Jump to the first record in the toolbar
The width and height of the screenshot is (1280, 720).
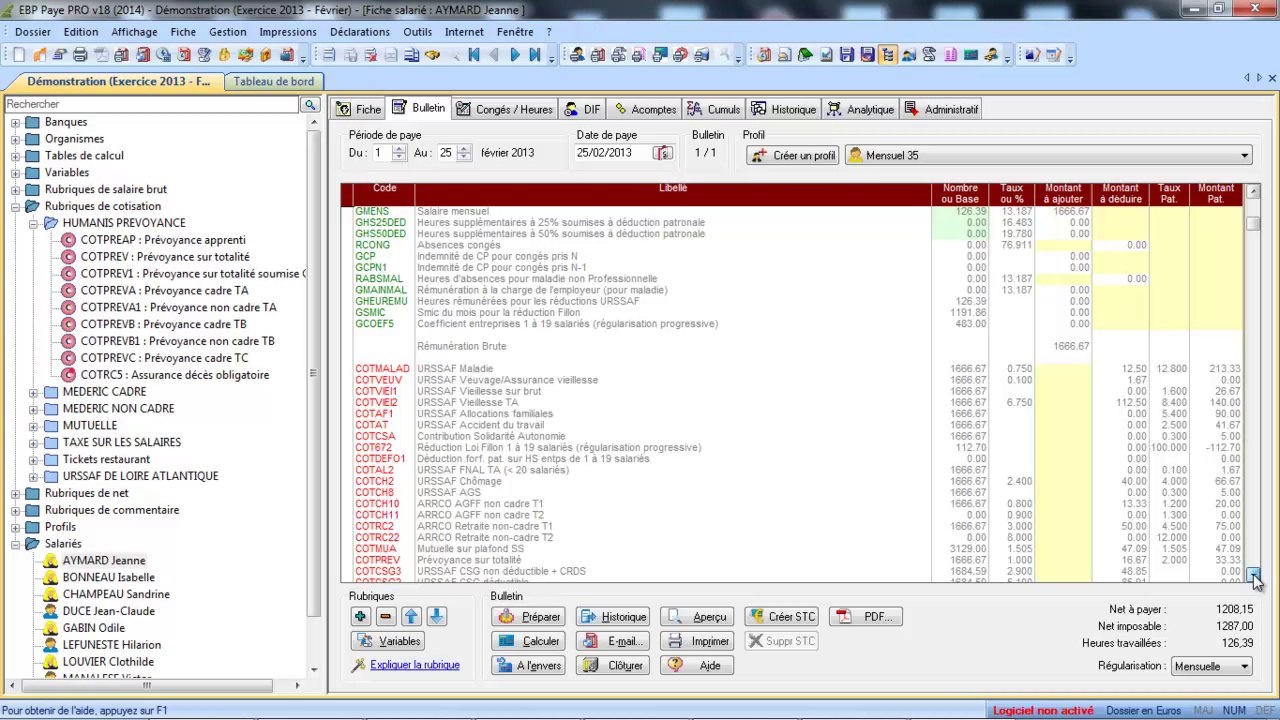click(x=474, y=55)
